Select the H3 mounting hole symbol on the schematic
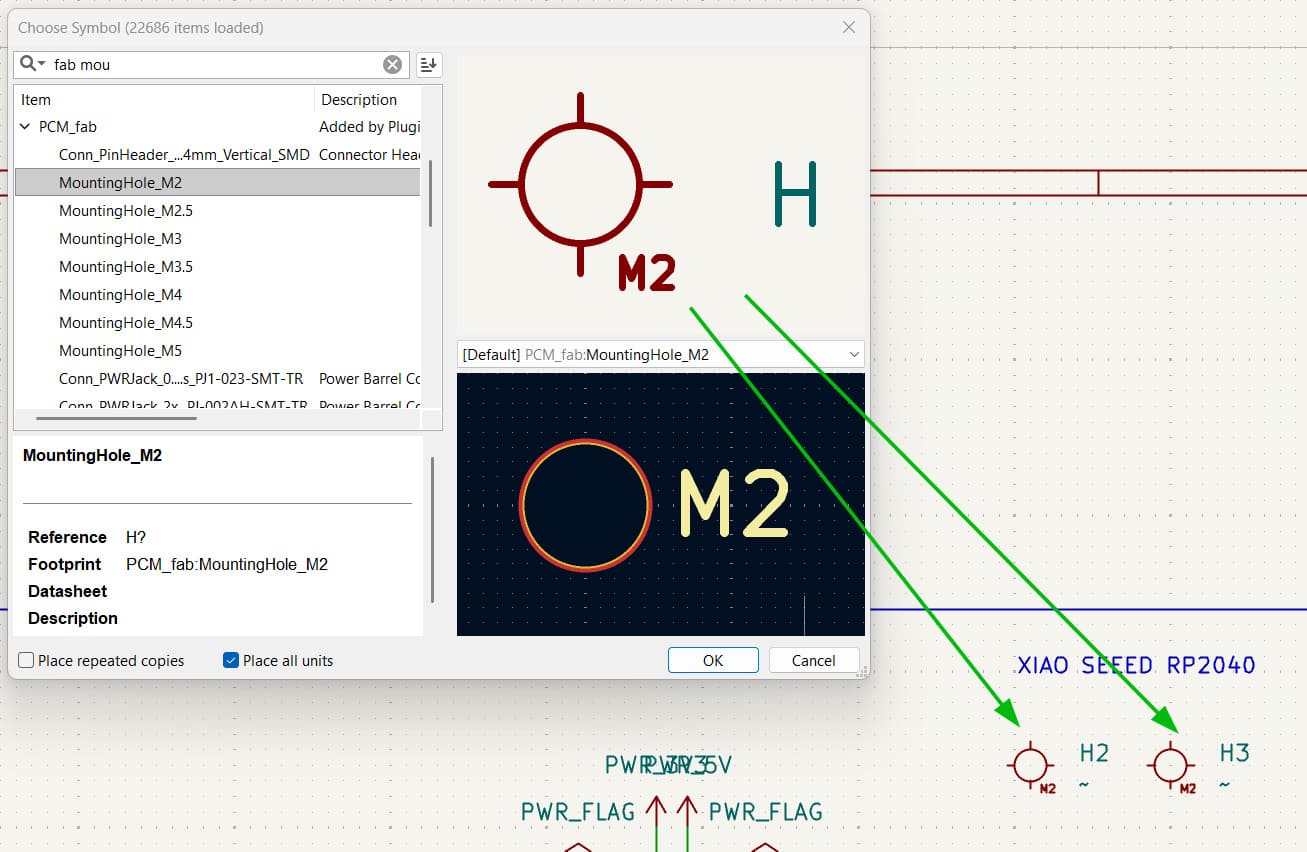 (x=1170, y=766)
